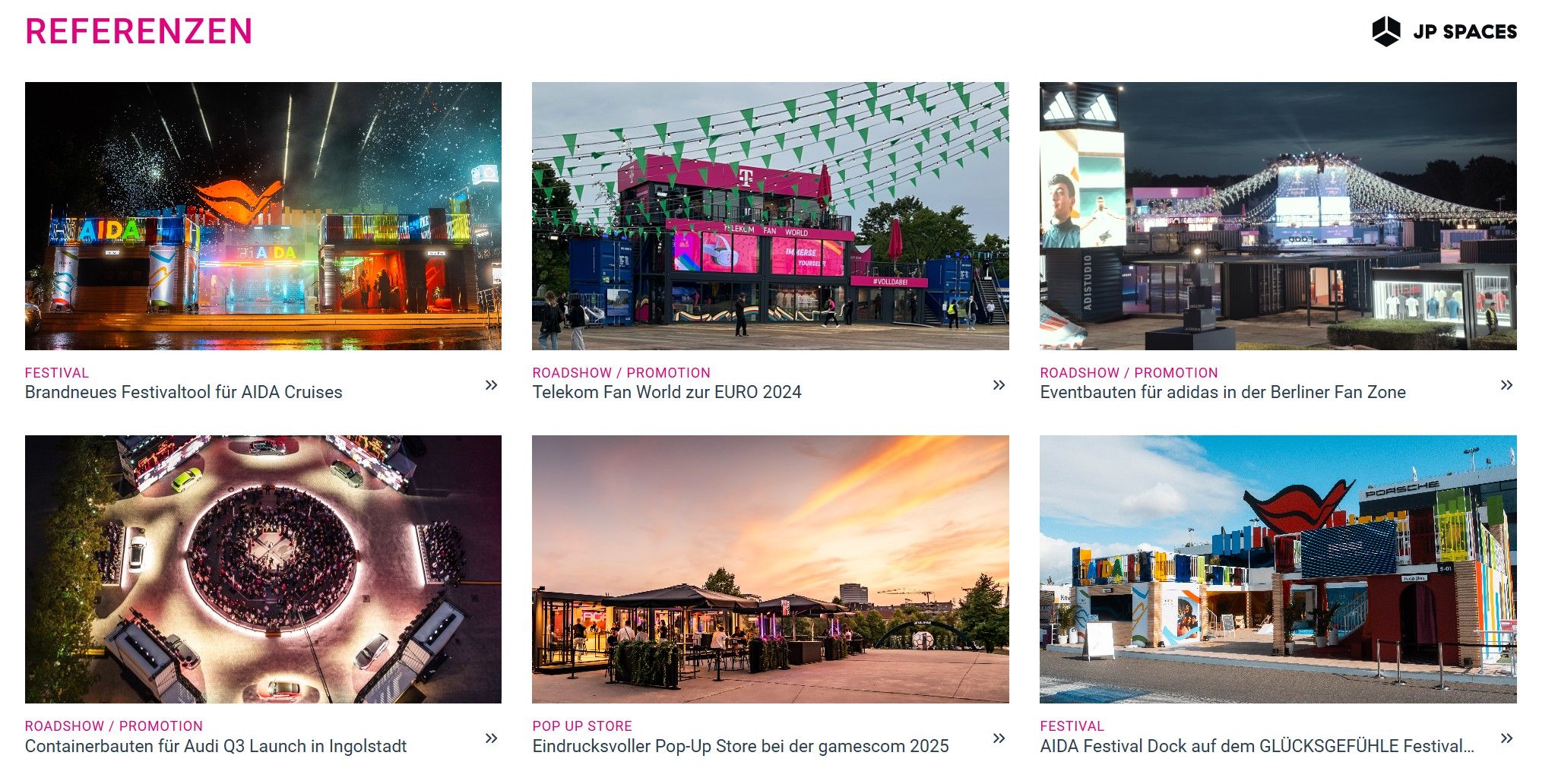1558x784 pixels.
Task: Open the AIDA Festival Dock daytime photo
Action: pyautogui.click(x=1278, y=569)
